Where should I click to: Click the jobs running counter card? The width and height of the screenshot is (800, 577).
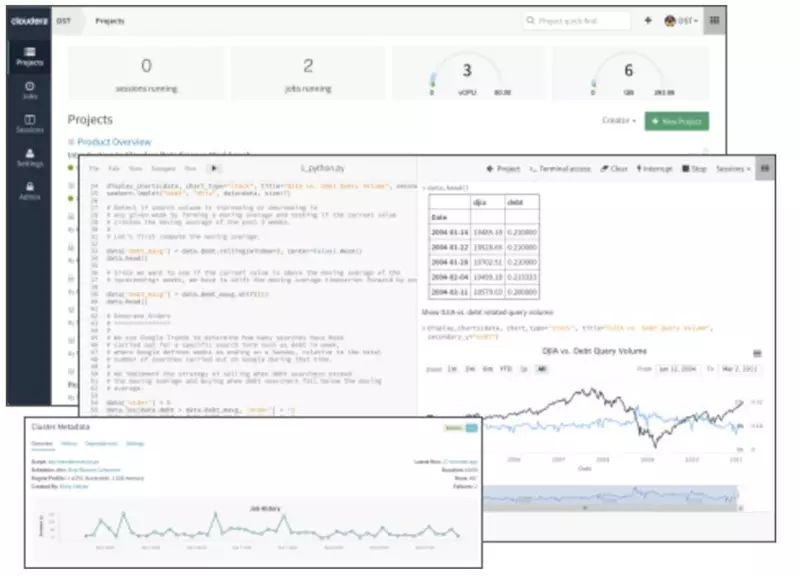[x=308, y=73]
